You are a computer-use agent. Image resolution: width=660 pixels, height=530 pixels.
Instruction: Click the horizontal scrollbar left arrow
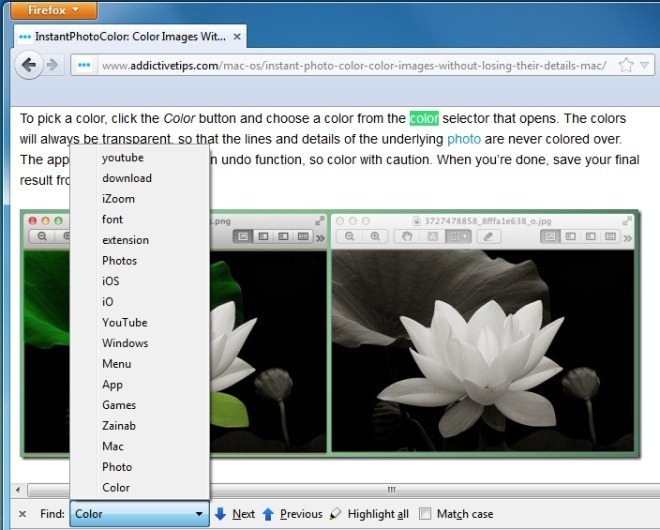pyautogui.click(x=18, y=490)
